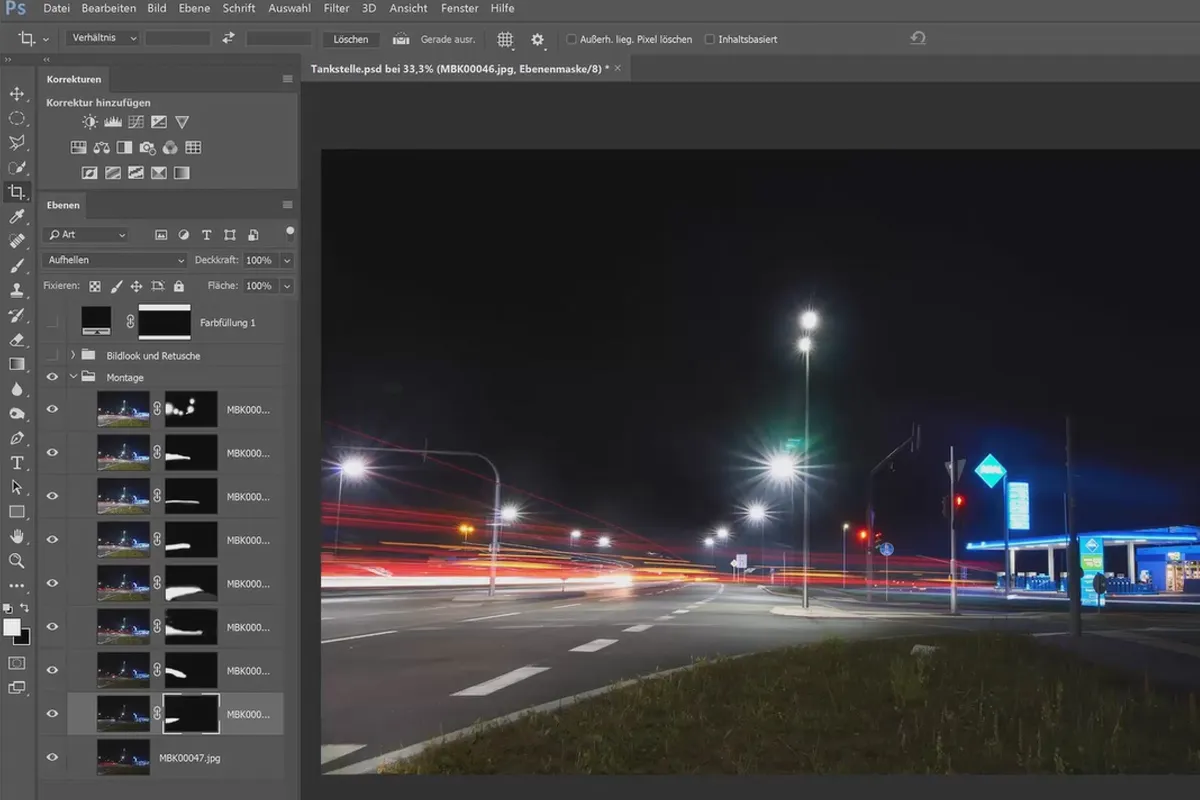Add a Levels adjustment
Viewport: 1200px width, 800px height.
[113, 122]
